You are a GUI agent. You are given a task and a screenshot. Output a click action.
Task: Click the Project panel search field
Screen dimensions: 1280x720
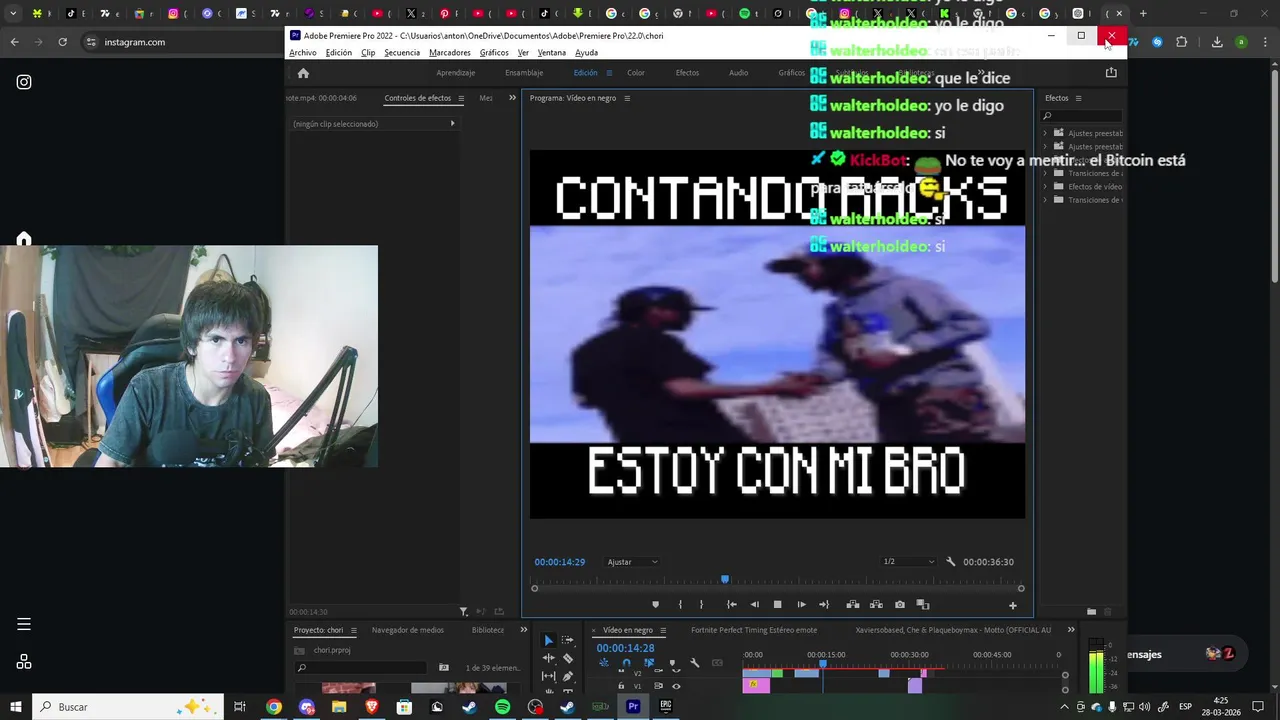362,668
